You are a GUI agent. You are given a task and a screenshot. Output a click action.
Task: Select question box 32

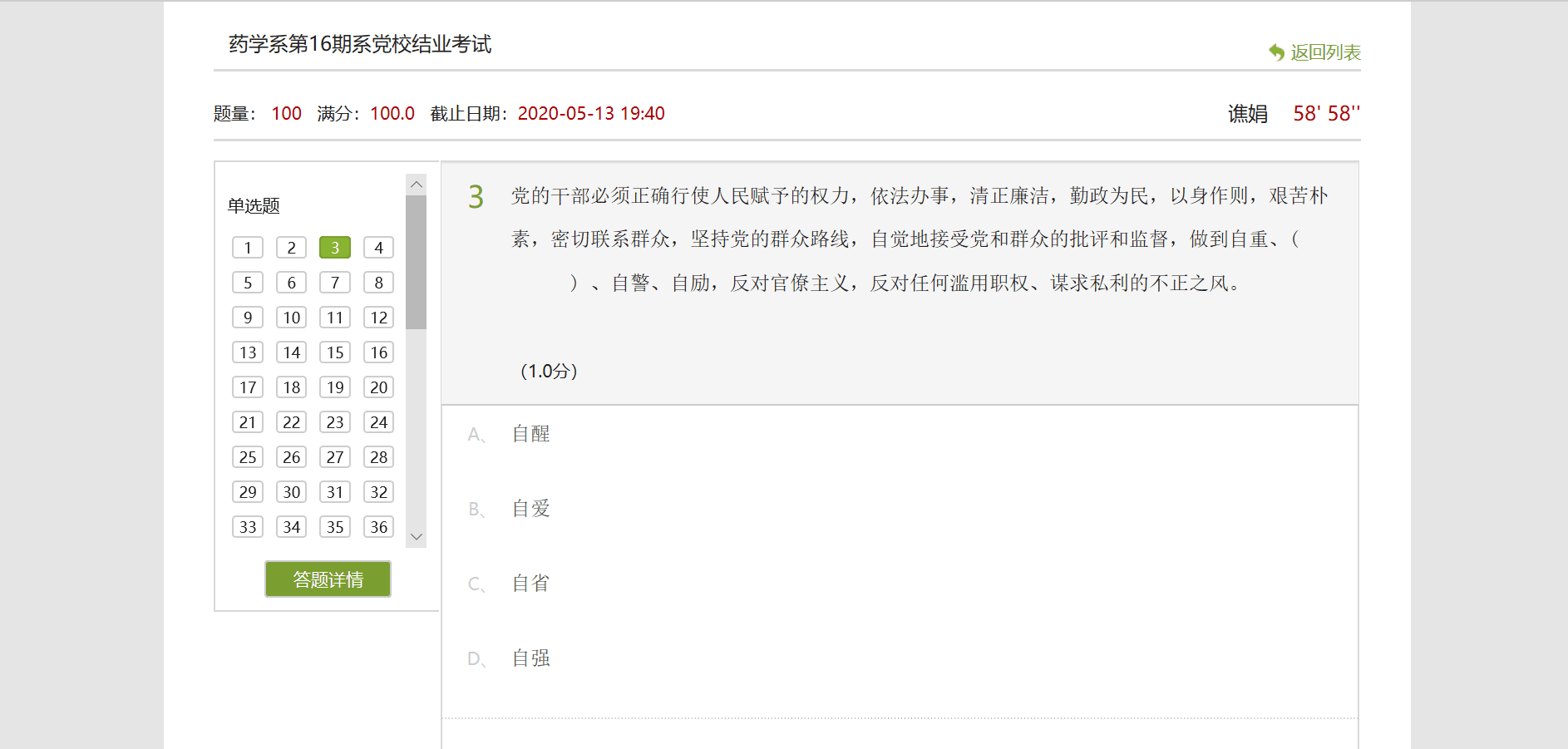coord(378,492)
